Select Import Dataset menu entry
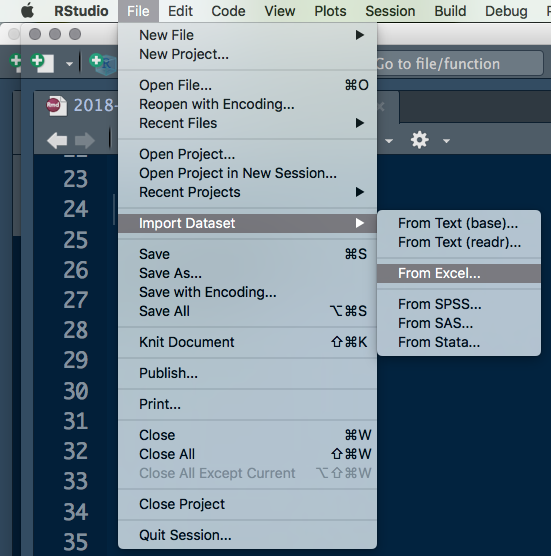Image resolution: width=551 pixels, height=556 pixels. [x=247, y=223]
